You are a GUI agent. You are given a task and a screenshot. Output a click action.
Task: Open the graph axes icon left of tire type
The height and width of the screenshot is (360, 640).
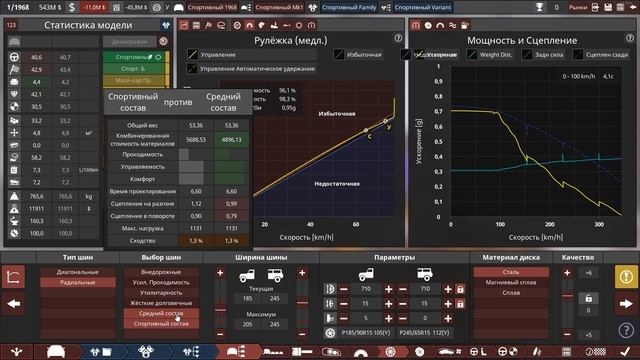click(x=14, y=277)
